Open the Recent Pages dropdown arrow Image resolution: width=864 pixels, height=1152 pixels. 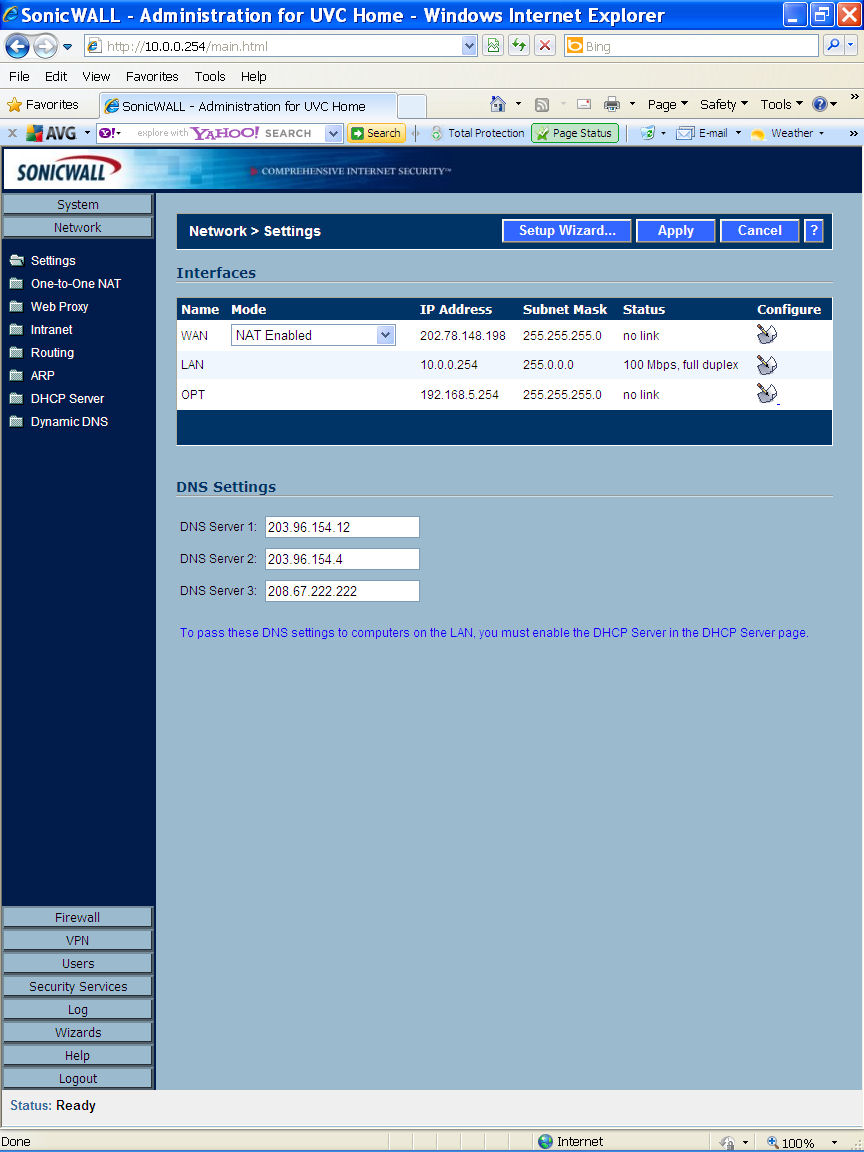click(68, 46)
